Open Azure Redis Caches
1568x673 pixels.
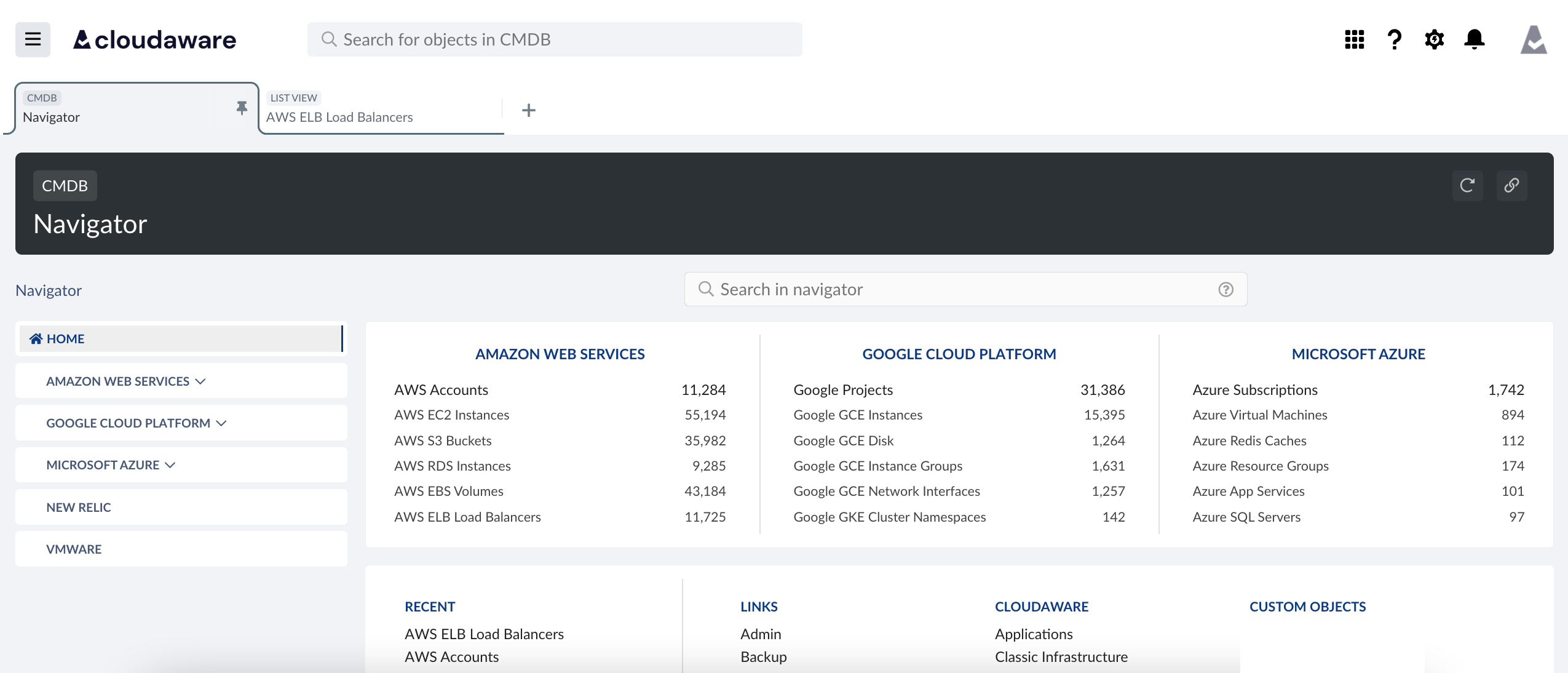click(x=1249, y=440)
